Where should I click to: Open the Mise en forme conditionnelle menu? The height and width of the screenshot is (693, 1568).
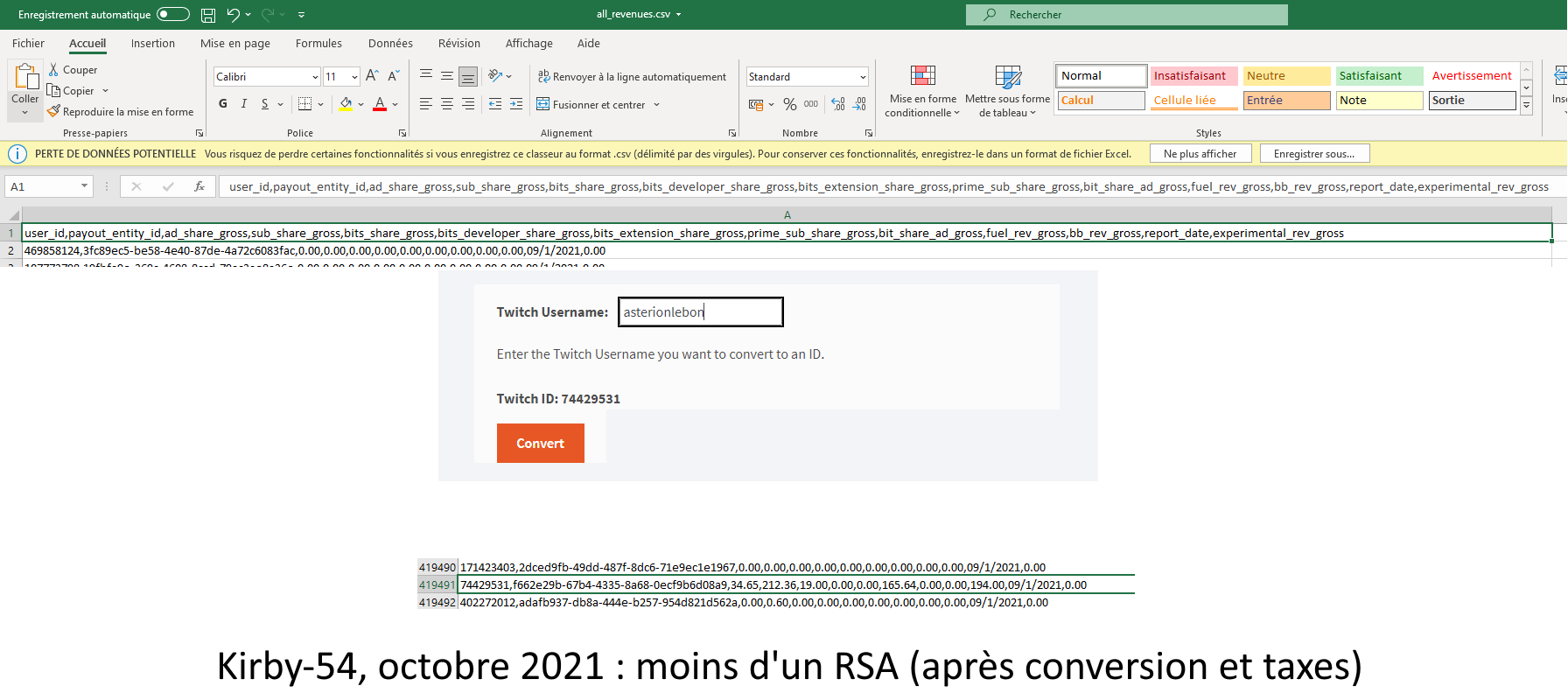tap(922, 91)
